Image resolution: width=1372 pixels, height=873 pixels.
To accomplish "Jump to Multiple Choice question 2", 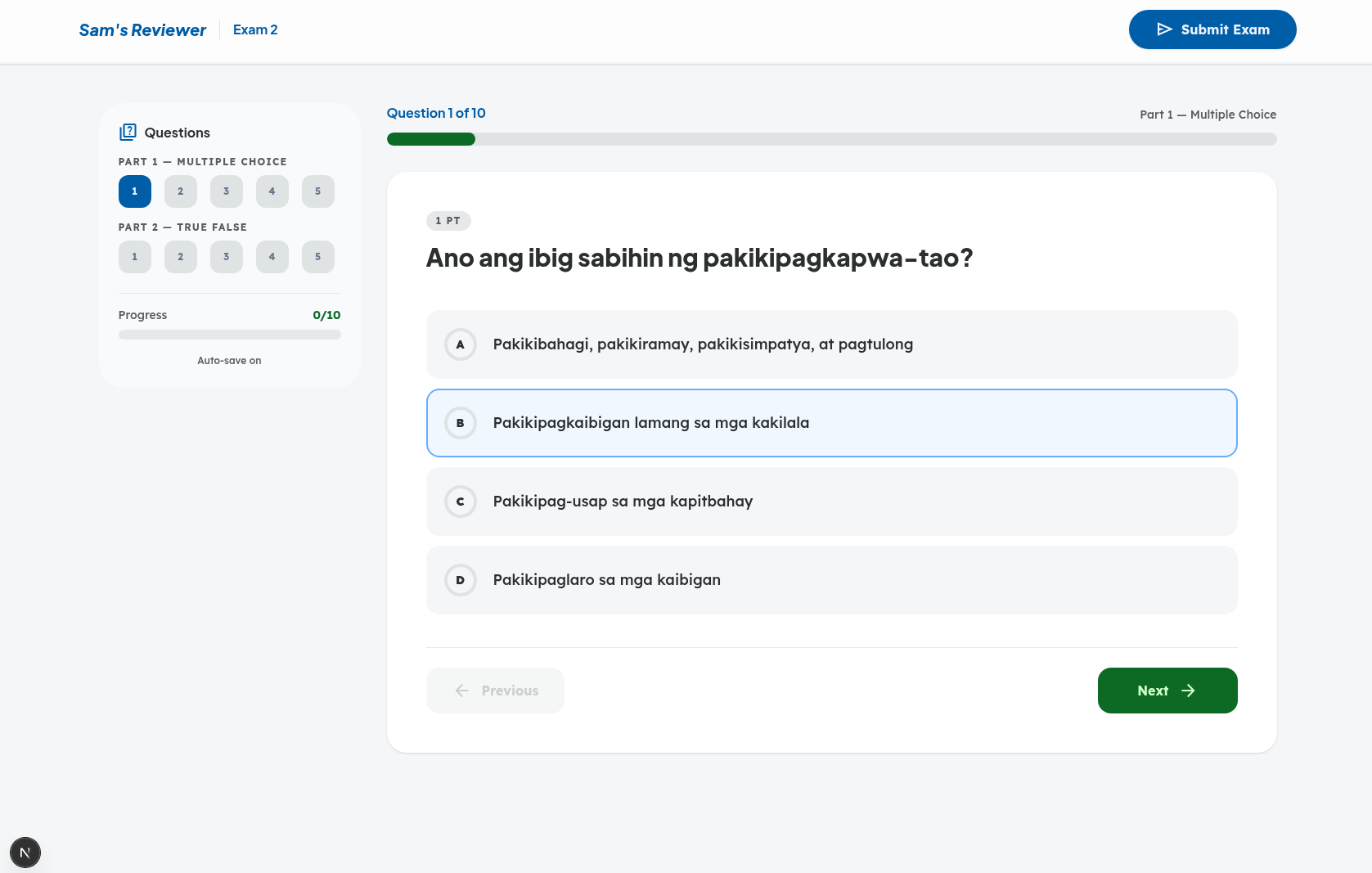I will pos(181,191).
